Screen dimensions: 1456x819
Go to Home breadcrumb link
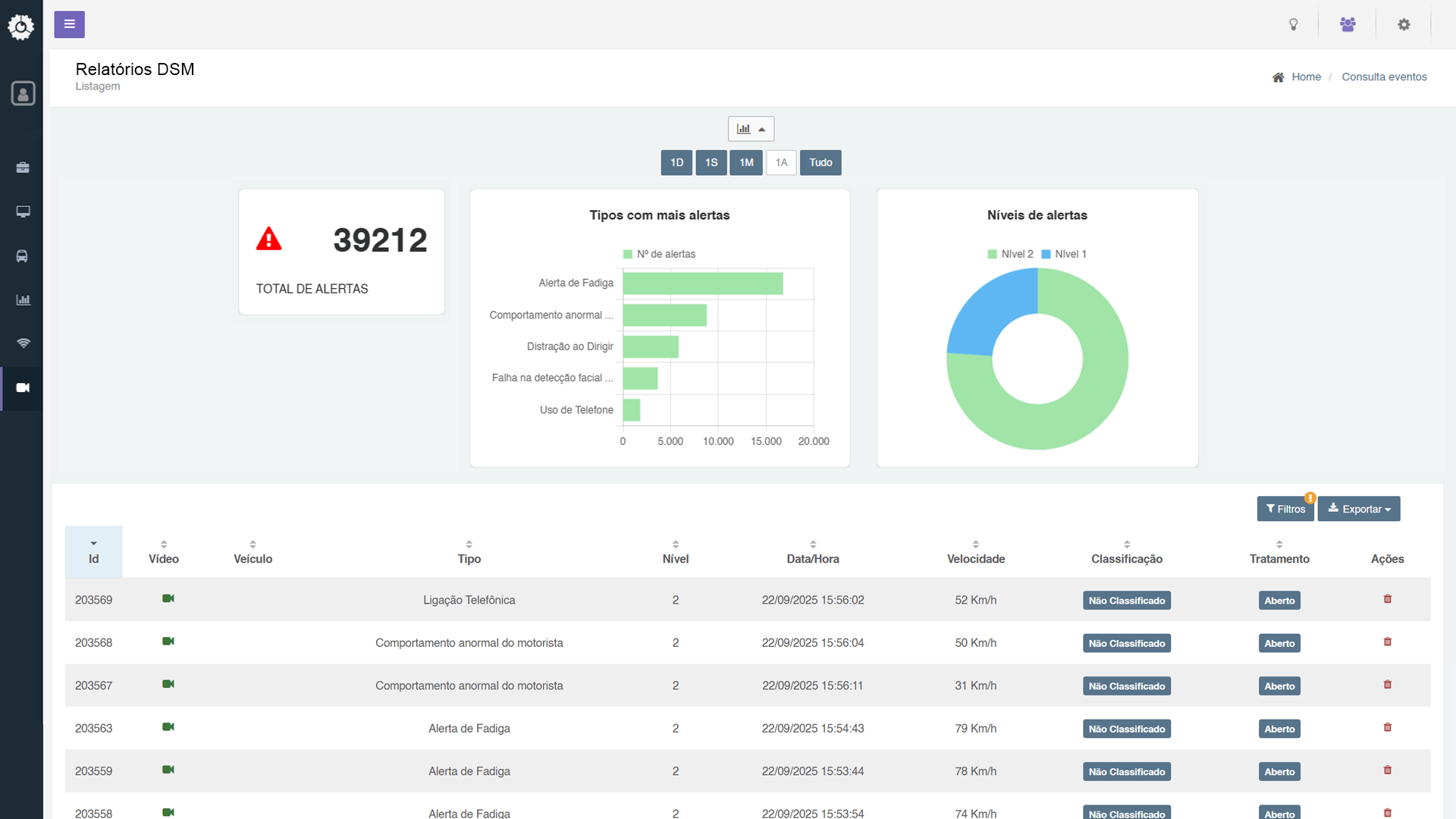pyautogui.click(x=1306, y=77)
